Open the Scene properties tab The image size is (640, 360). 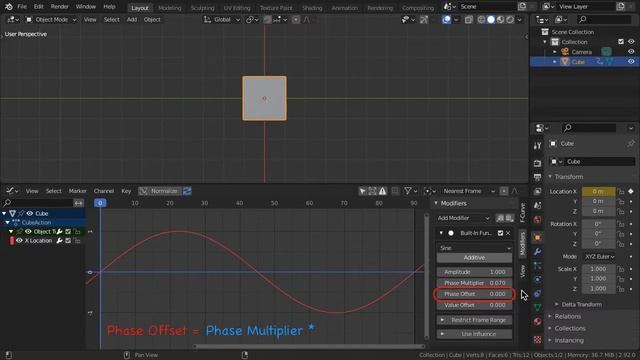pos(538,206)
